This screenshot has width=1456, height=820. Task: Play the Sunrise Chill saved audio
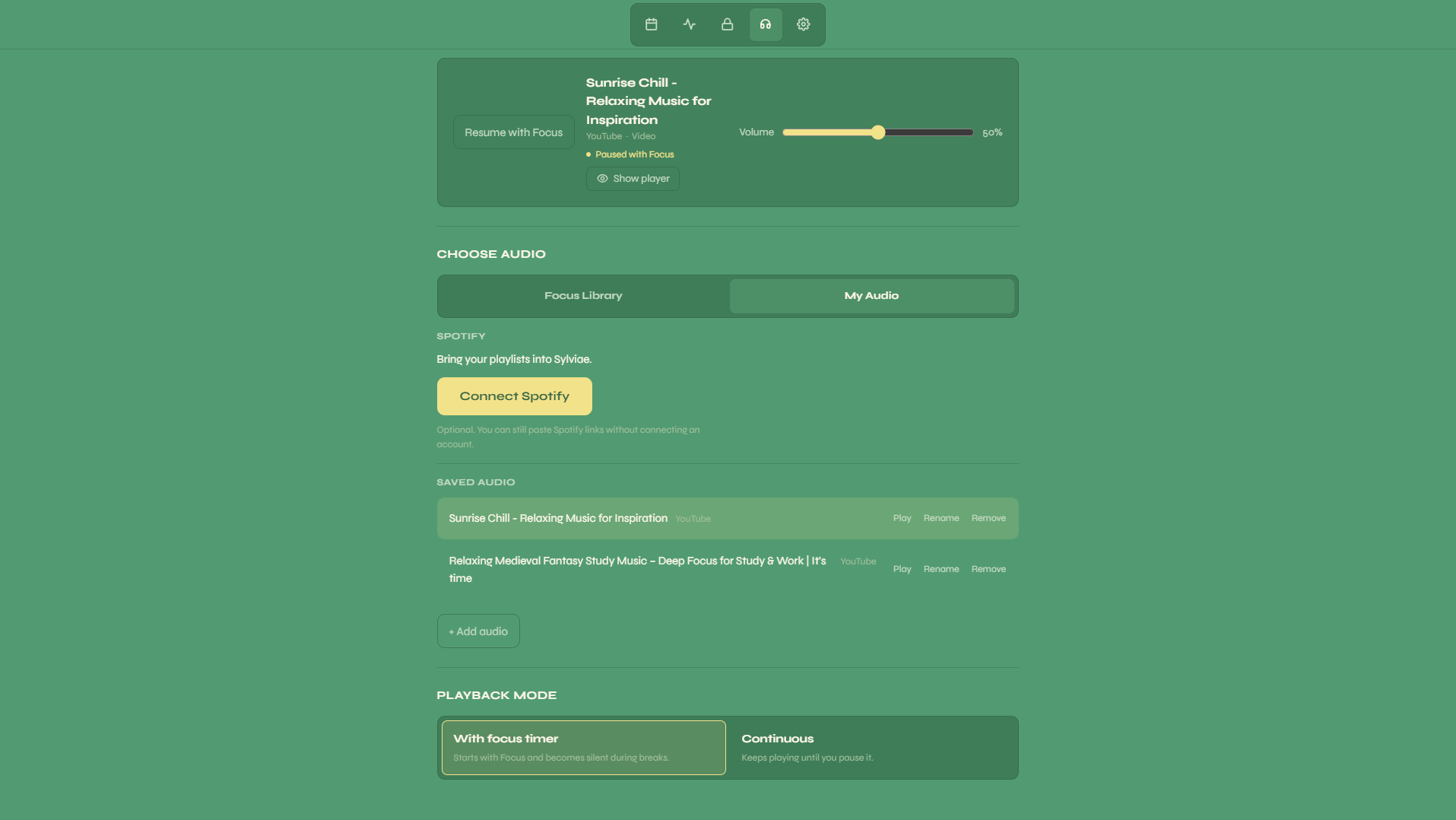click(902, 518)
